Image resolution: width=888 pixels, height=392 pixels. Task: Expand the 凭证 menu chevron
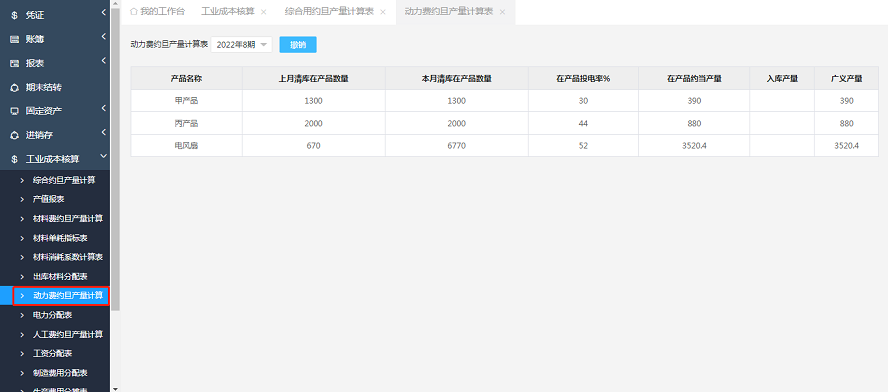point(104,12)
